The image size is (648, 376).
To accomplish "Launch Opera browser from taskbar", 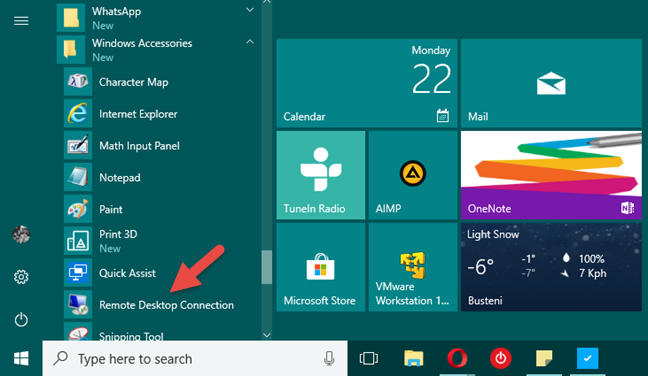I will [457, 358].
